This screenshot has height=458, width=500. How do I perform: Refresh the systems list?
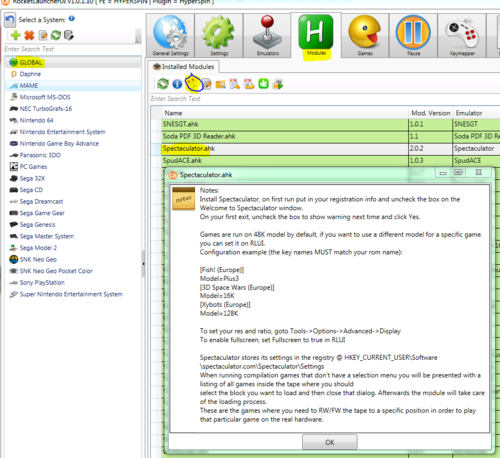(56, 35)
